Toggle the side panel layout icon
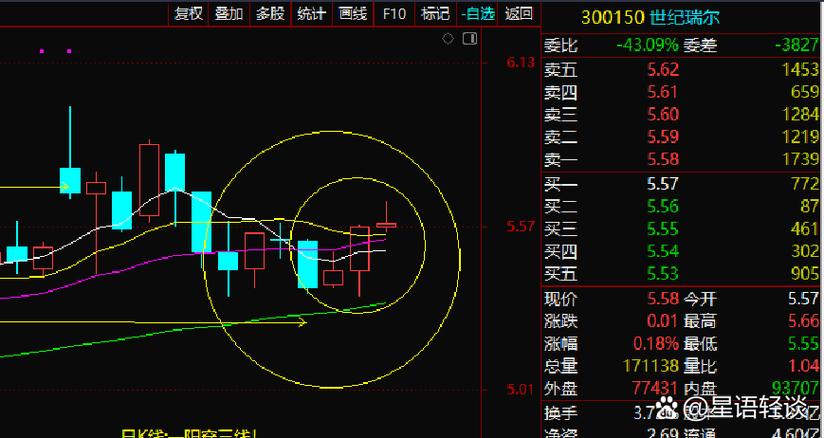824x438 pixels. (468, 39)
